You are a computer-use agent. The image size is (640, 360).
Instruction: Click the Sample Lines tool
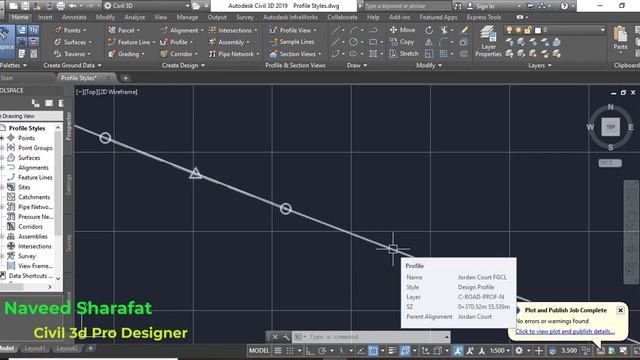point(292,42)
